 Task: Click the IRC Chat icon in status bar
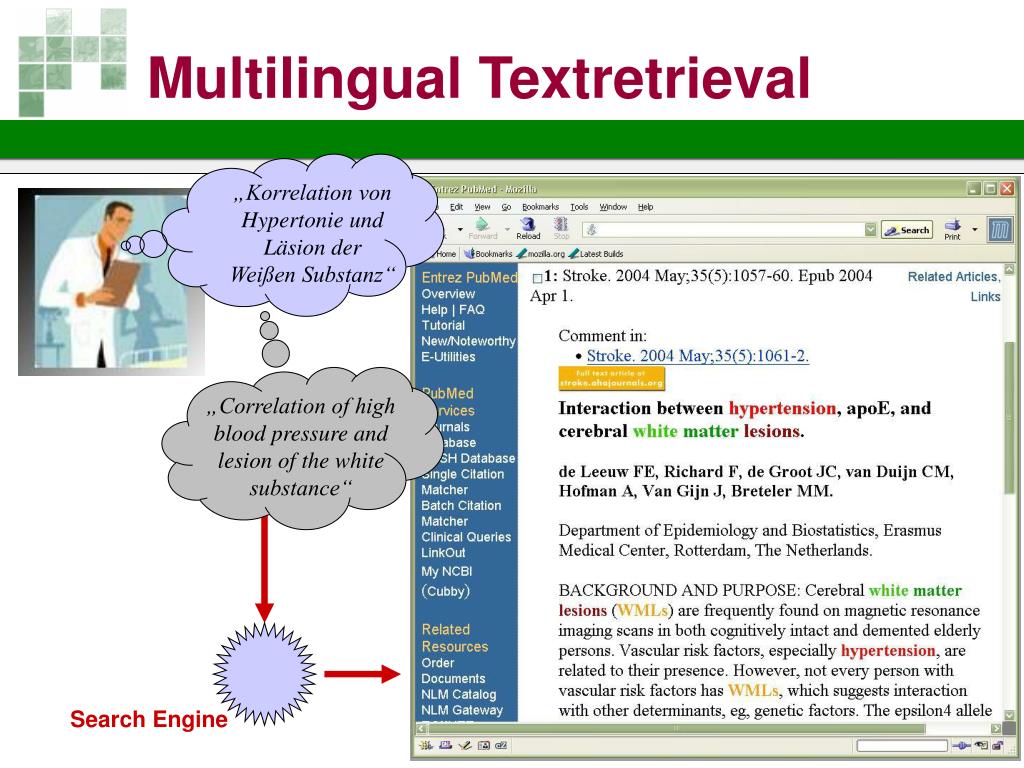click(501, 745)
